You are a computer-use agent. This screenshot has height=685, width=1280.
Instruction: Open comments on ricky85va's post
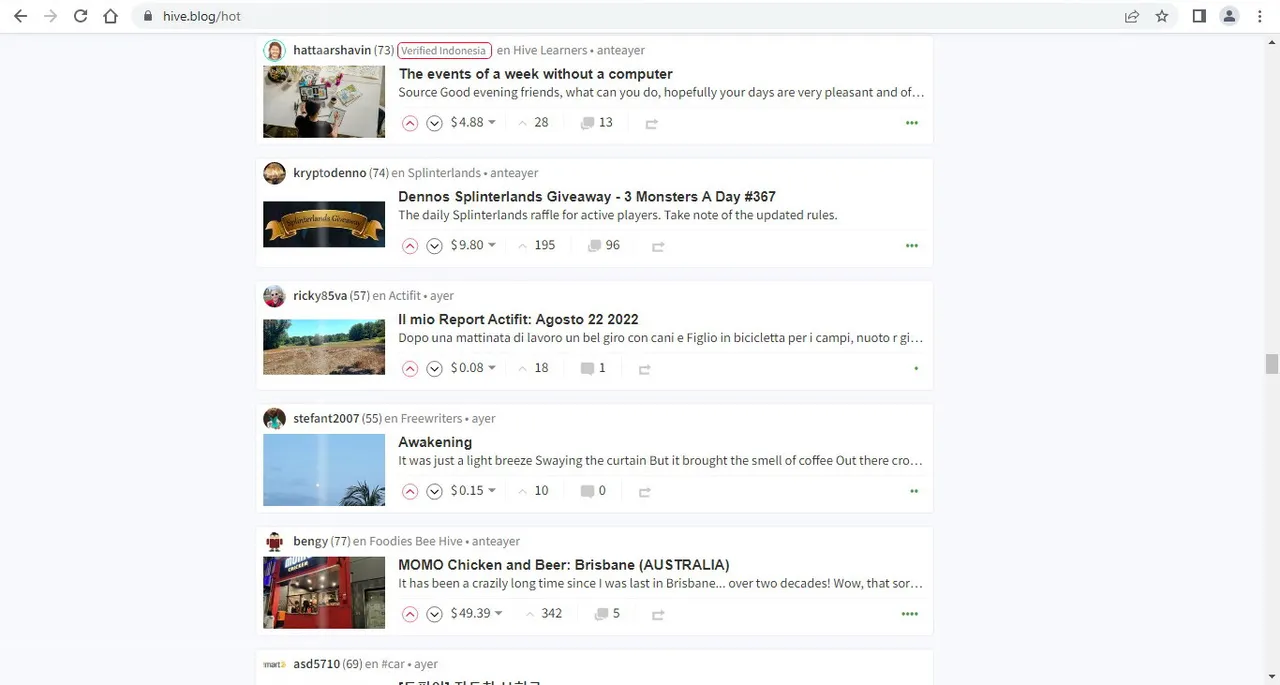tap(593, 368)
